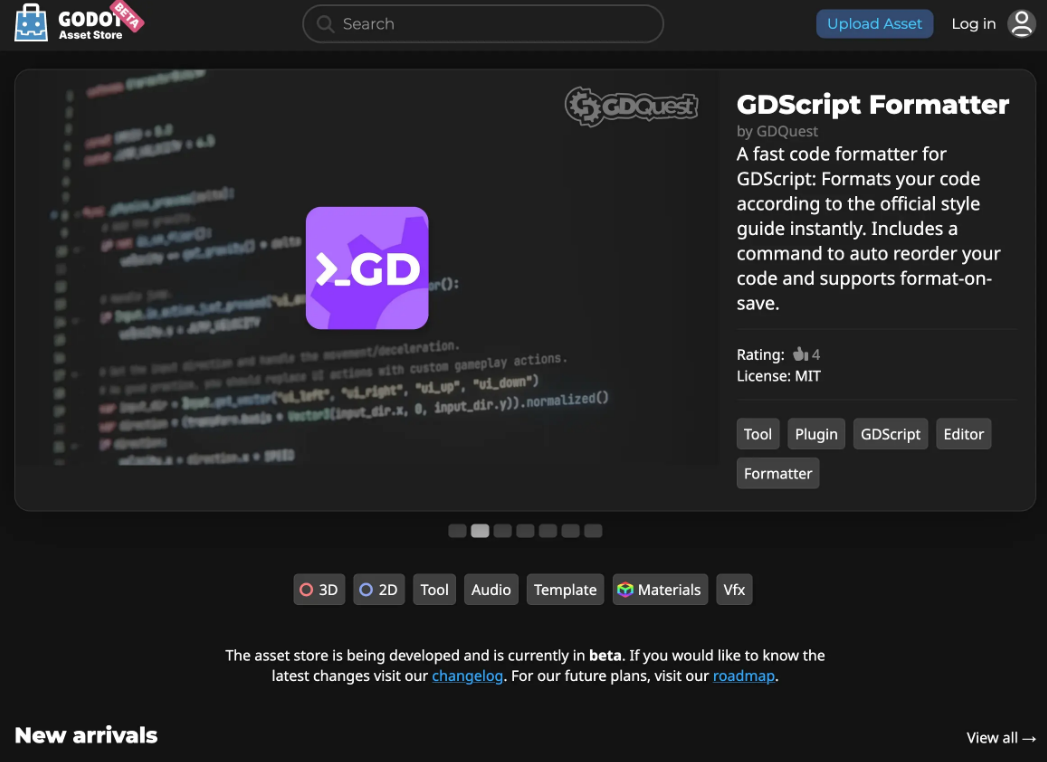Click the GDScript Formatter purple app icon
Viewport: 1047px width, 762px height.
point(367,268)
